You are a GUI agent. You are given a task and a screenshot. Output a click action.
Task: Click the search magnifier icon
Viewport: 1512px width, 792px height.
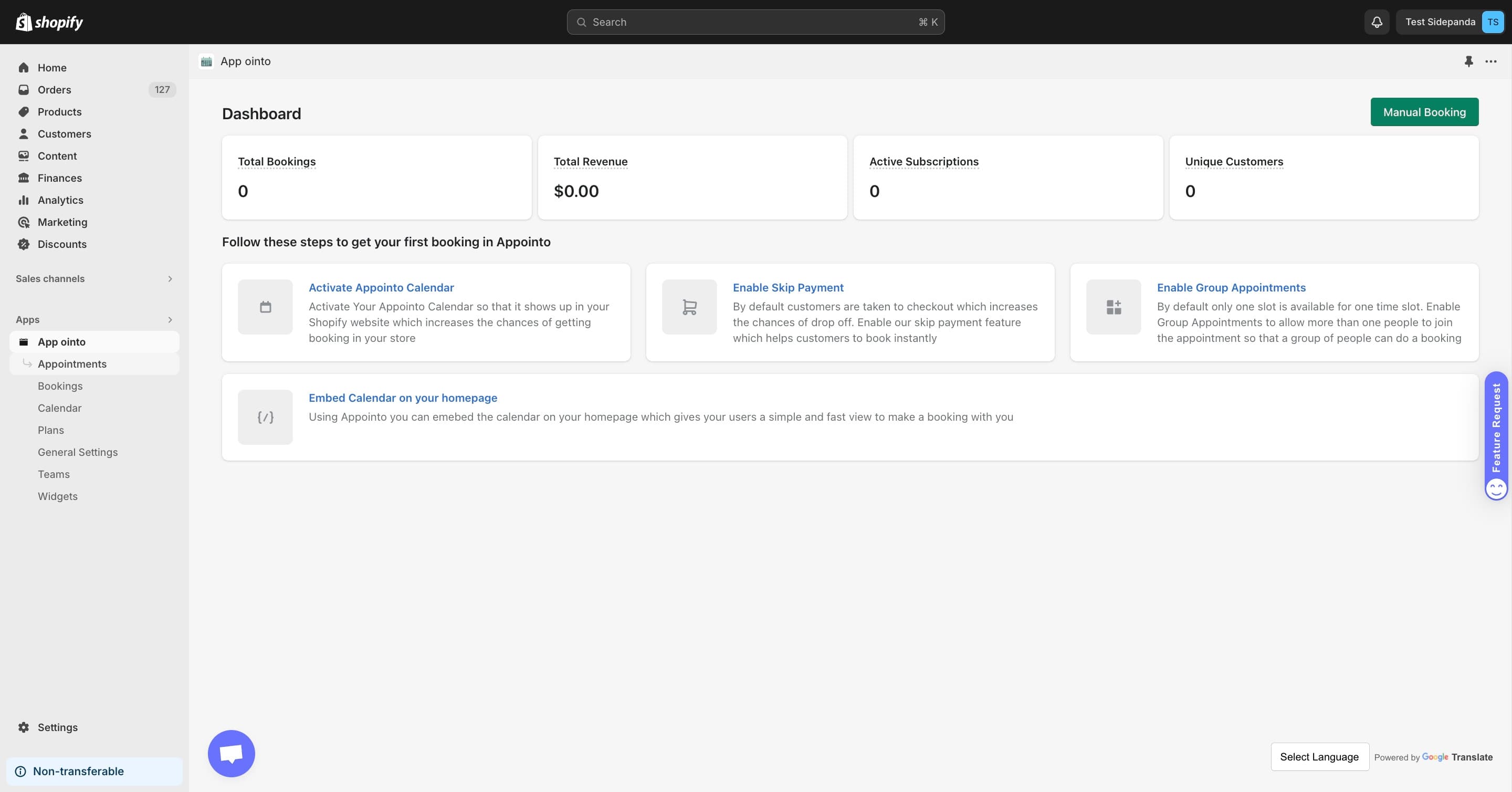pos(581,22)
